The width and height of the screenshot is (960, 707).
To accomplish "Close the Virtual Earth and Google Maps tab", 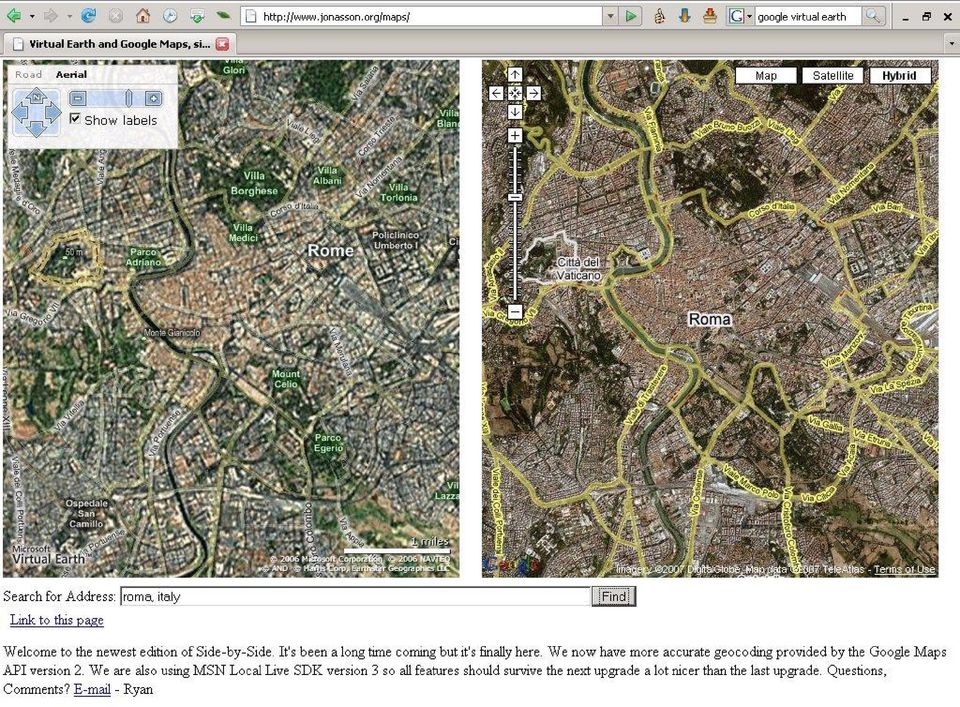I will 222,43.
